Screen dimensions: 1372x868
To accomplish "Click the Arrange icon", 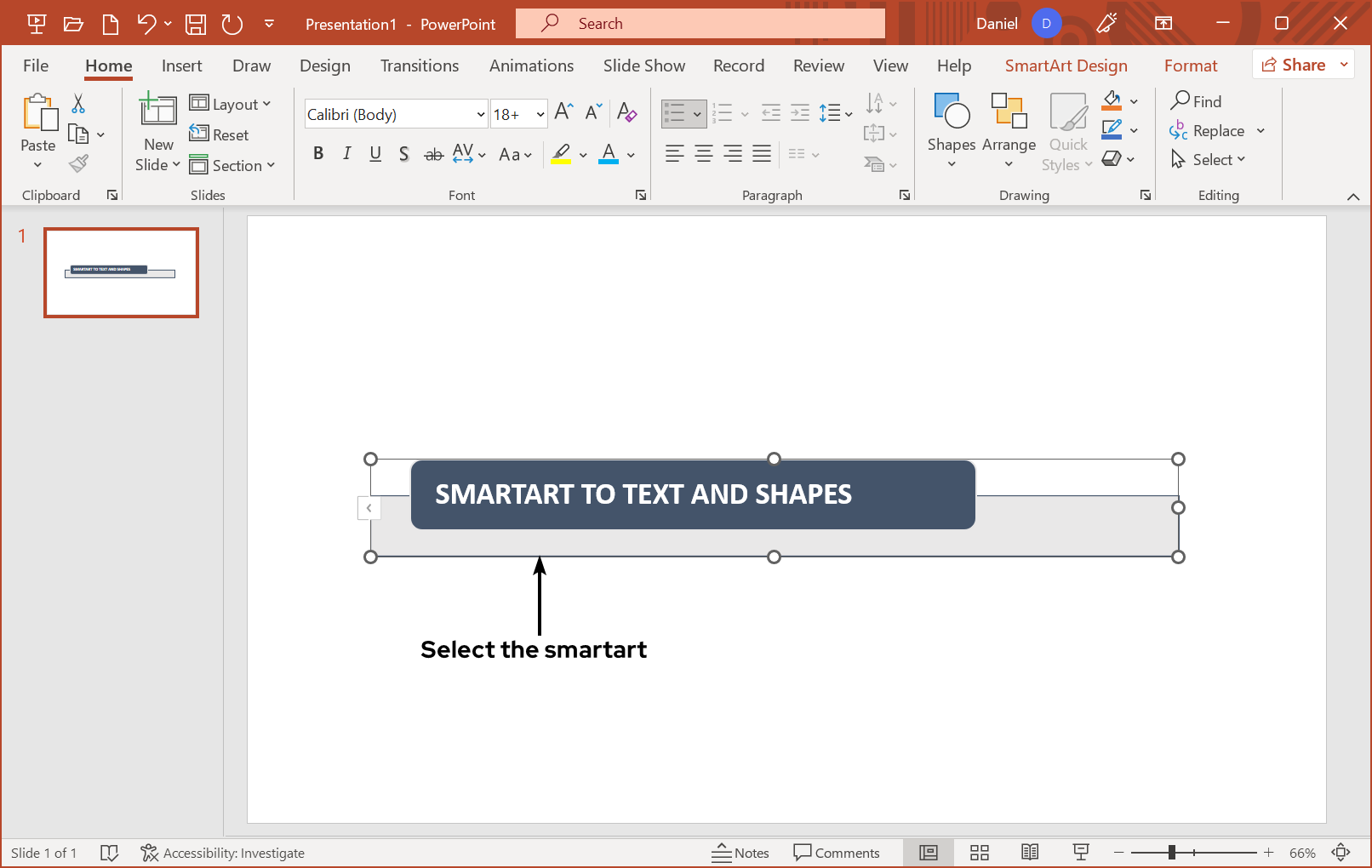I will coord(1009,129).
